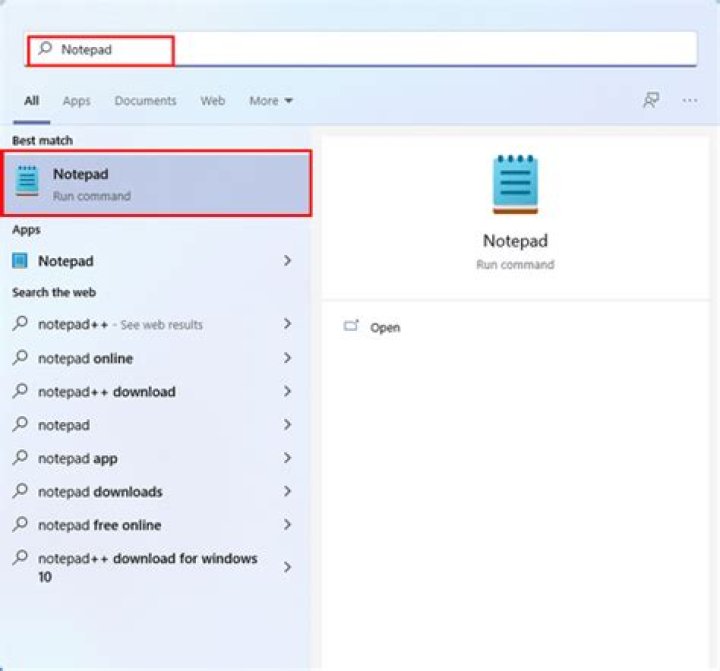Expand chevron for 'notepad free online'

[x=287, y=524]
